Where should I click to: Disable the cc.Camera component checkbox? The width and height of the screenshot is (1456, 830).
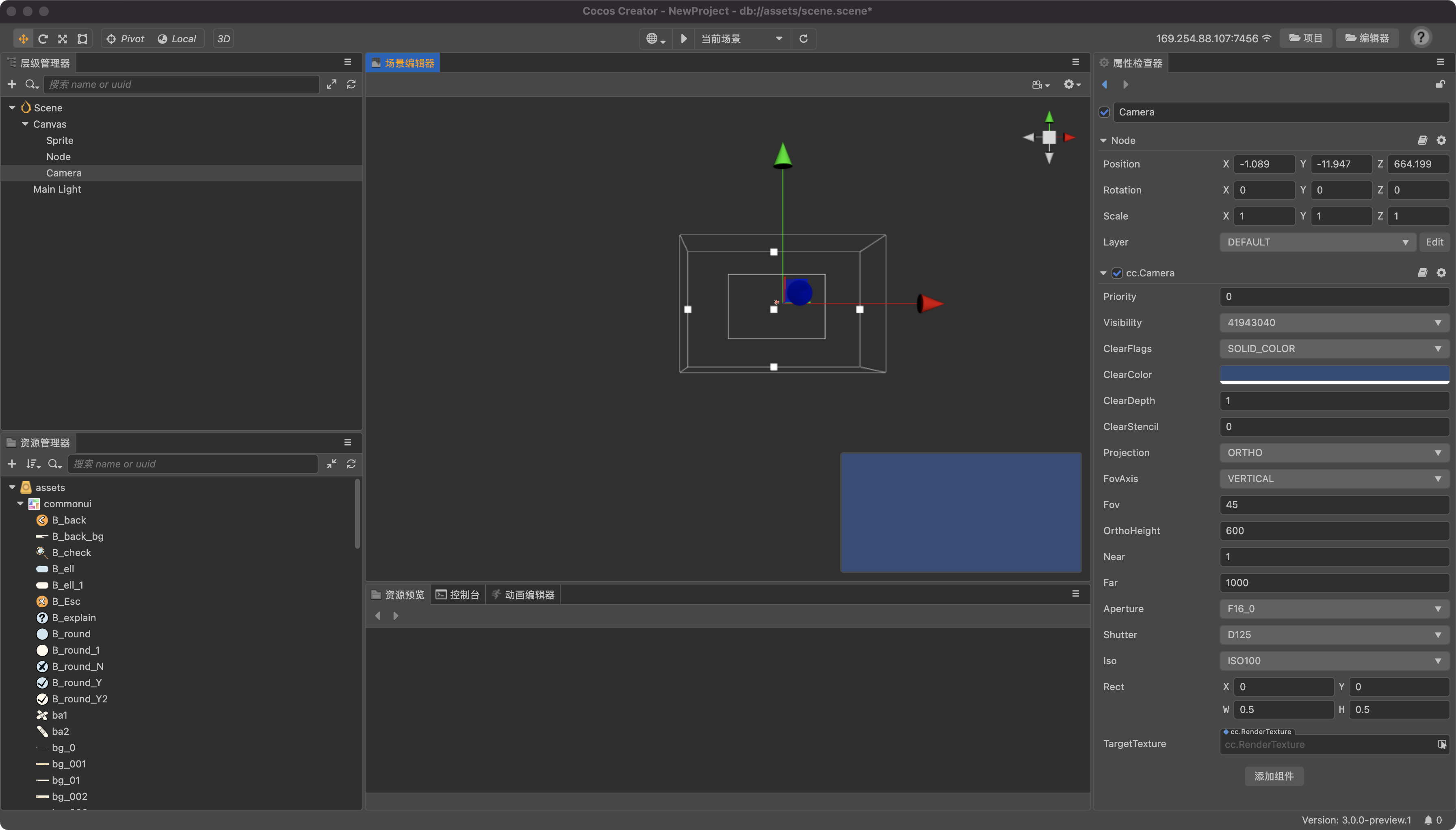tap(1117, 273)
